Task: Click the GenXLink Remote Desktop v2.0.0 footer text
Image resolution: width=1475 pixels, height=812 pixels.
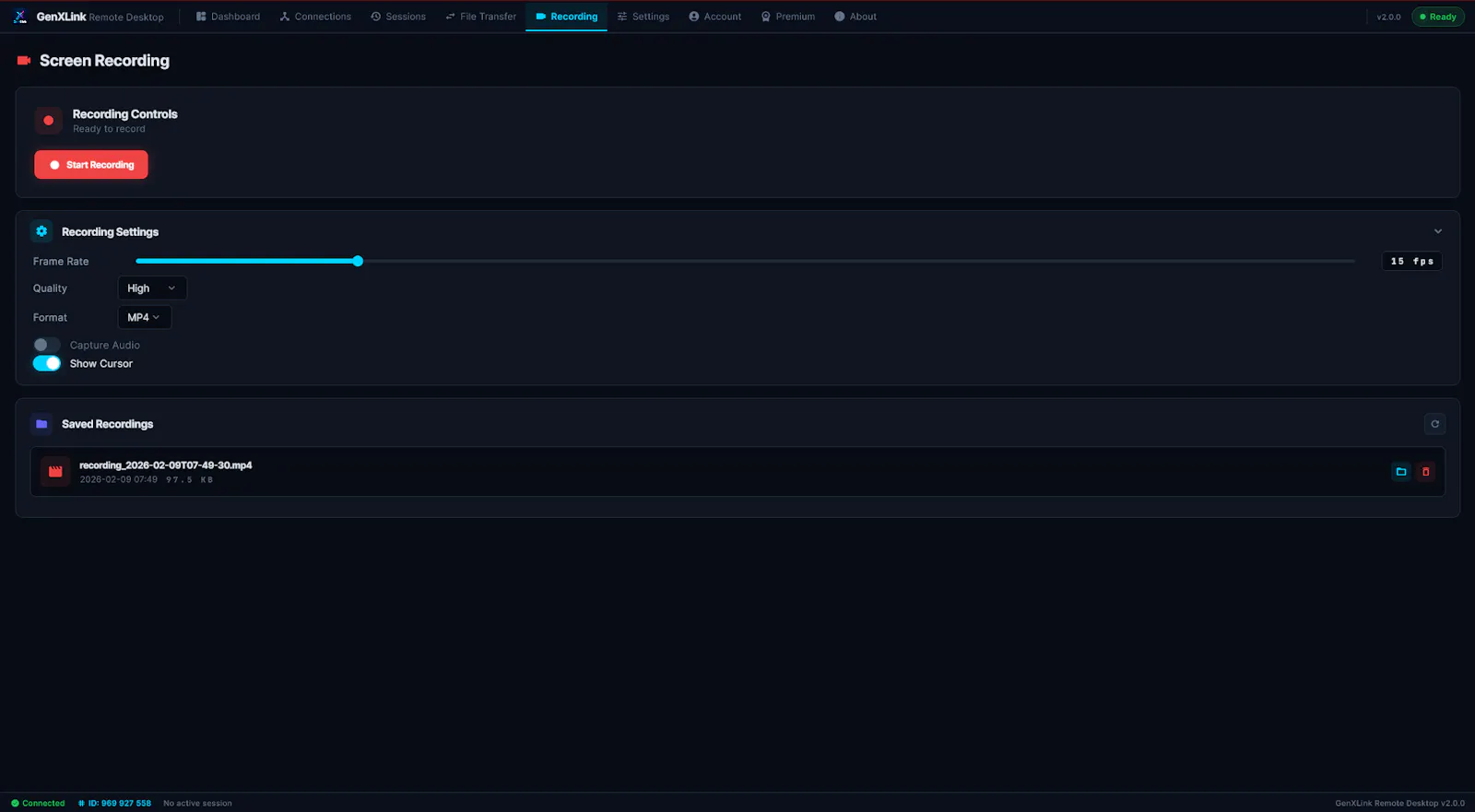Action: click(x=1399, y=803)
